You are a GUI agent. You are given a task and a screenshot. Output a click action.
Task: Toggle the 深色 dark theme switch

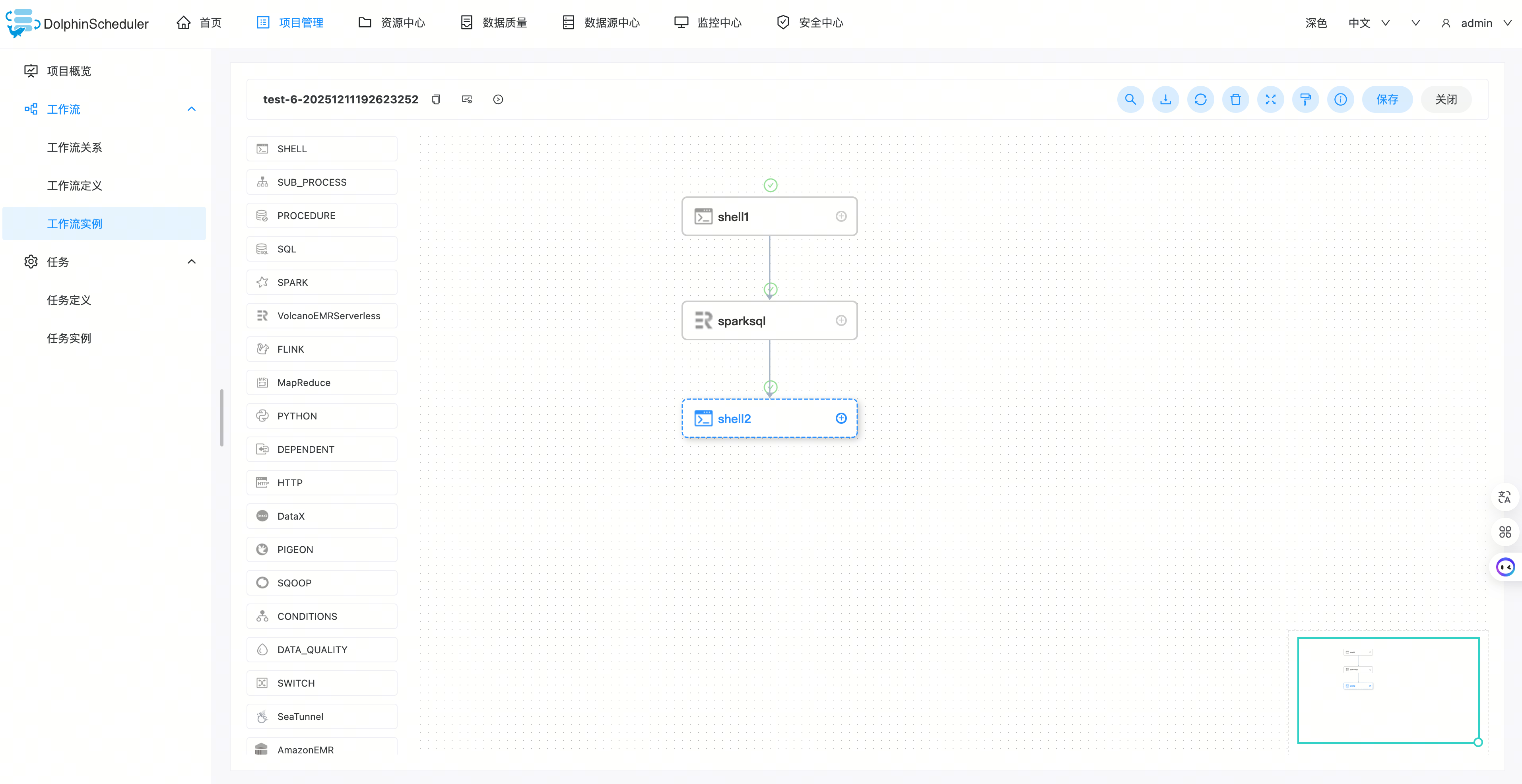click(1316, 23)
